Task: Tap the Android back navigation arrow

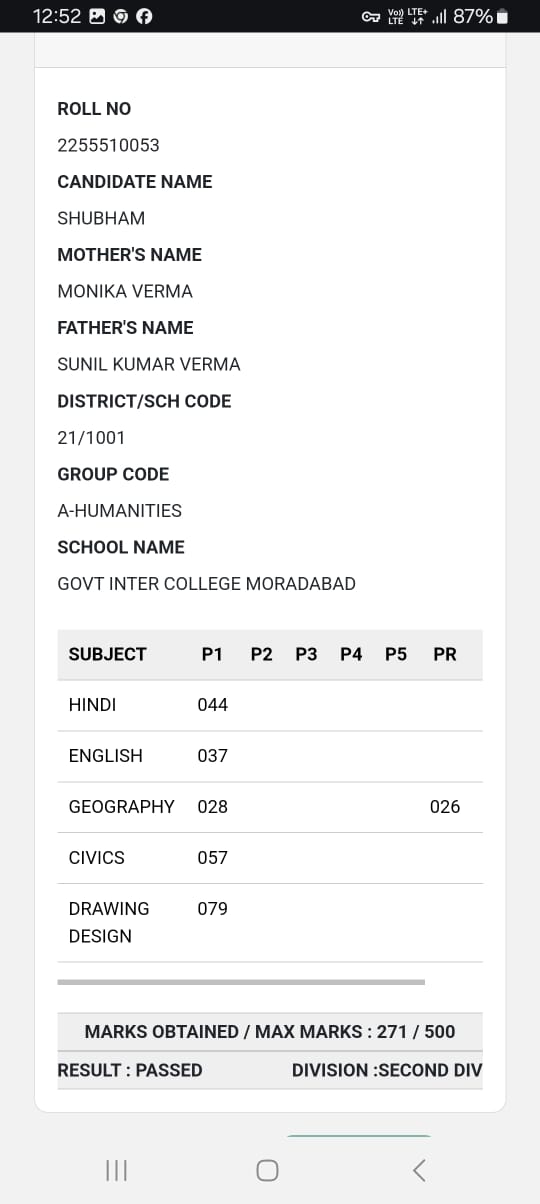Action: [420, 1170]
